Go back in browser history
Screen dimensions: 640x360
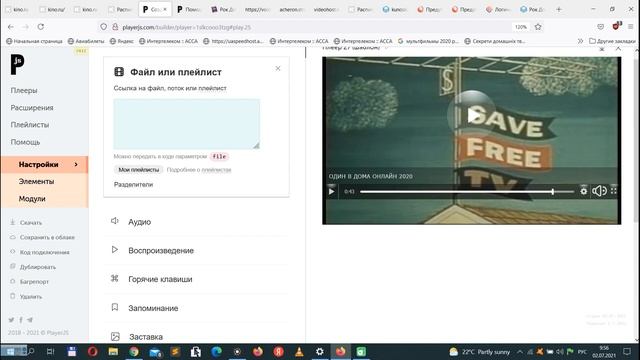coord(11,27)
